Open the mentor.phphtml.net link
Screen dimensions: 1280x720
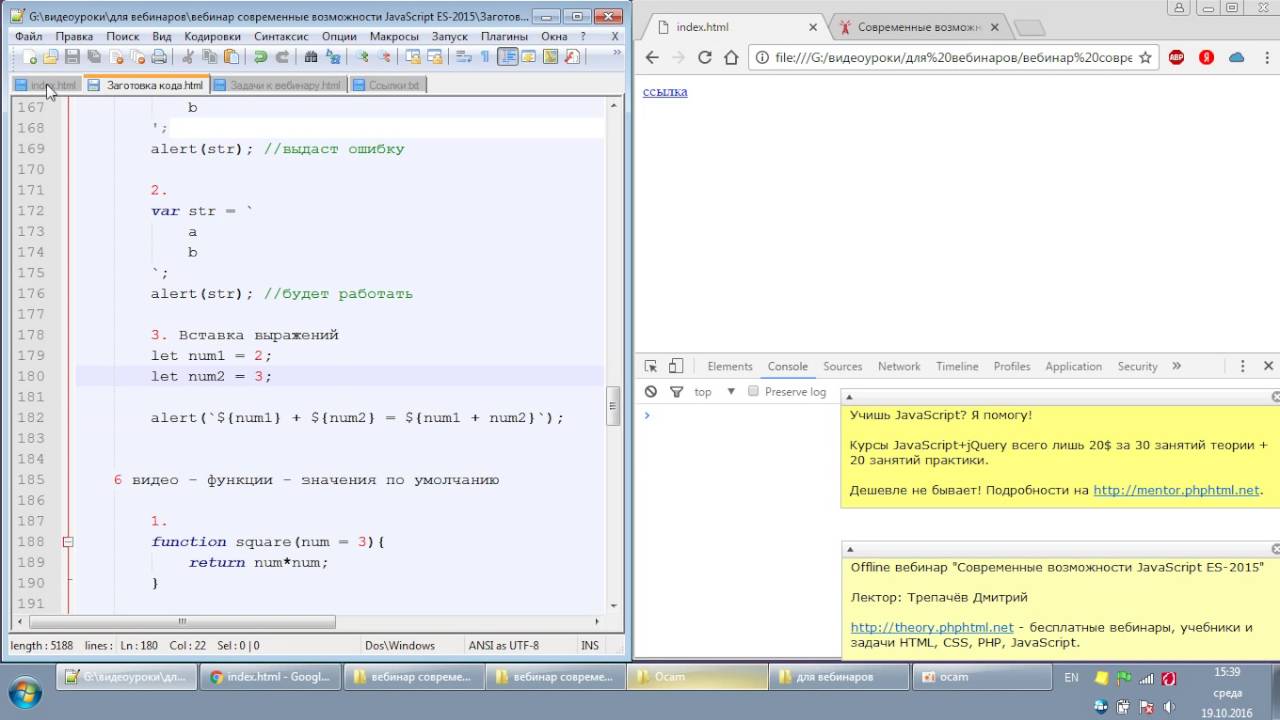pos(1176,490)
